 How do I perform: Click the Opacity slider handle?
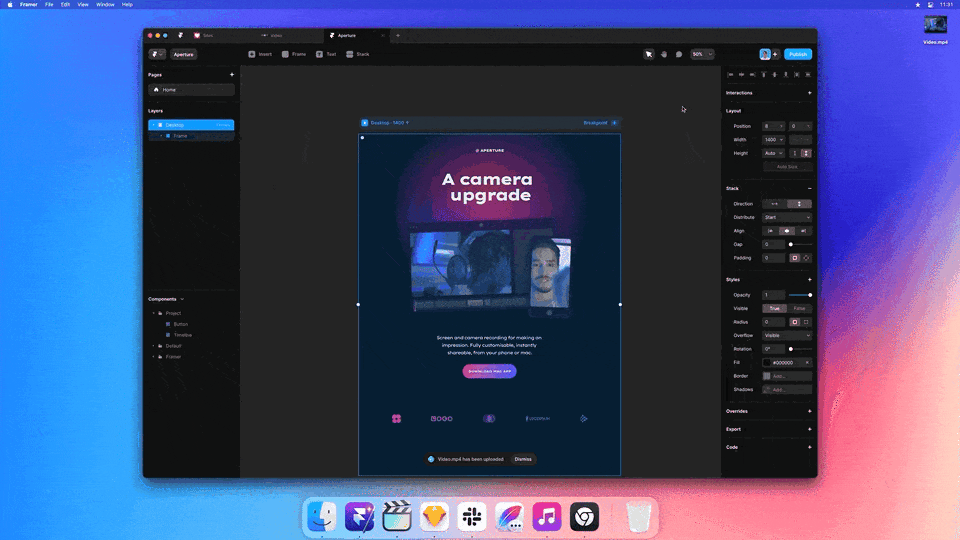(x=810, y=295)
